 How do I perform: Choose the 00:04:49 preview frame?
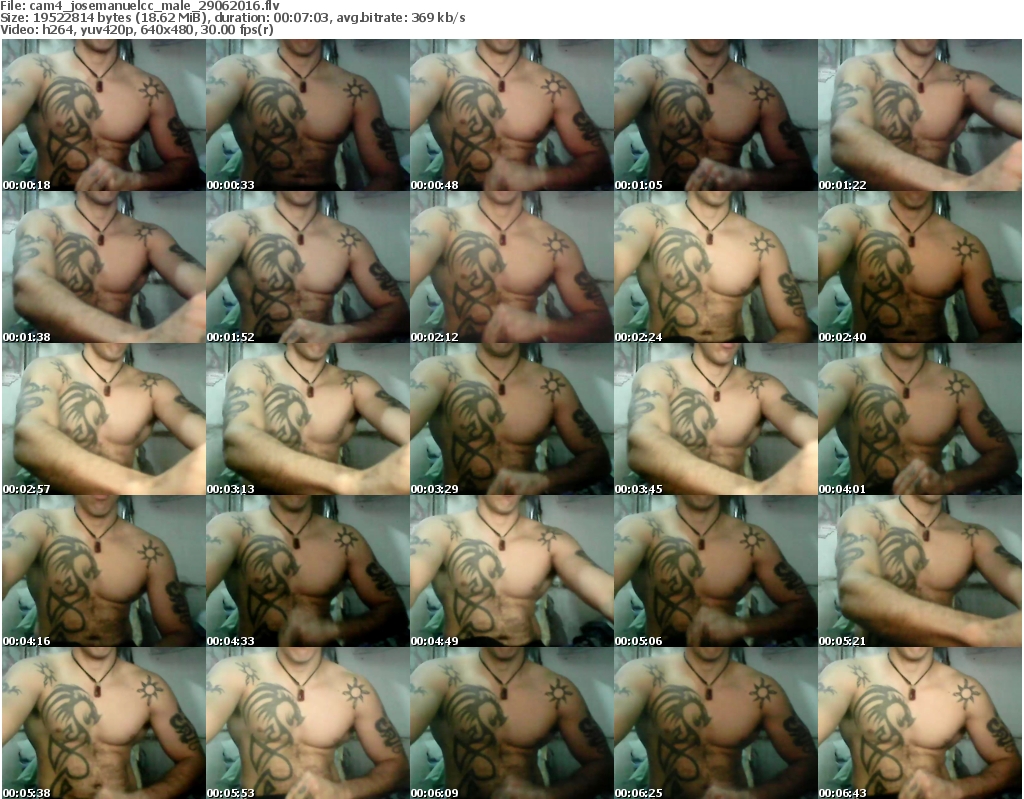511,571
